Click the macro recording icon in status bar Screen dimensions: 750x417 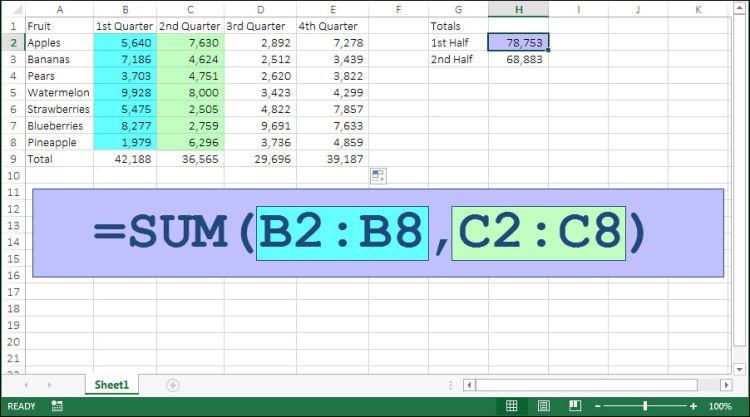pyautogui.click(x=57, y=406)
